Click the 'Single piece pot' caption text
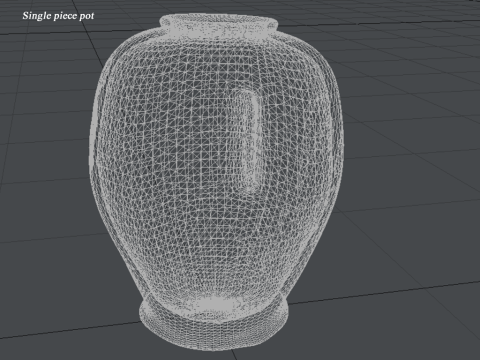480x360 pixels. point(58,16)
